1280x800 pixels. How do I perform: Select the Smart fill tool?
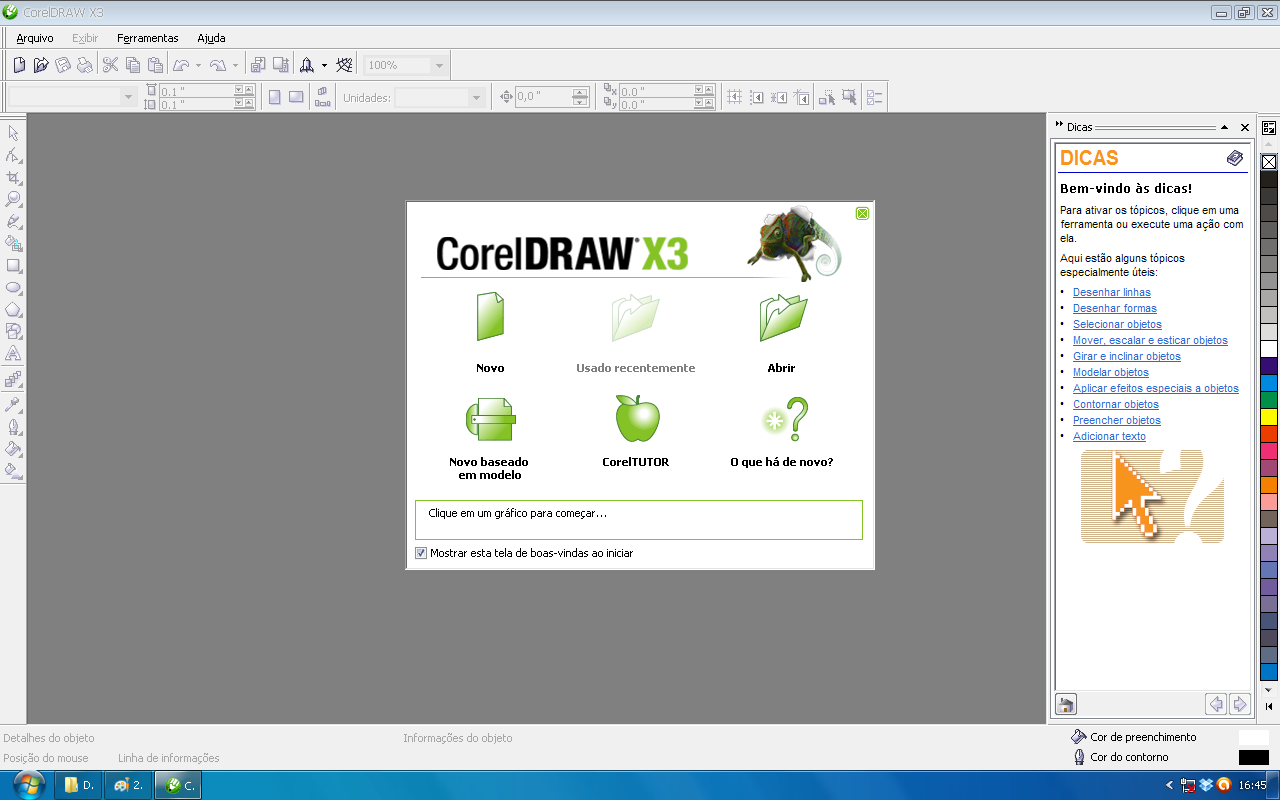coord(14,243)
